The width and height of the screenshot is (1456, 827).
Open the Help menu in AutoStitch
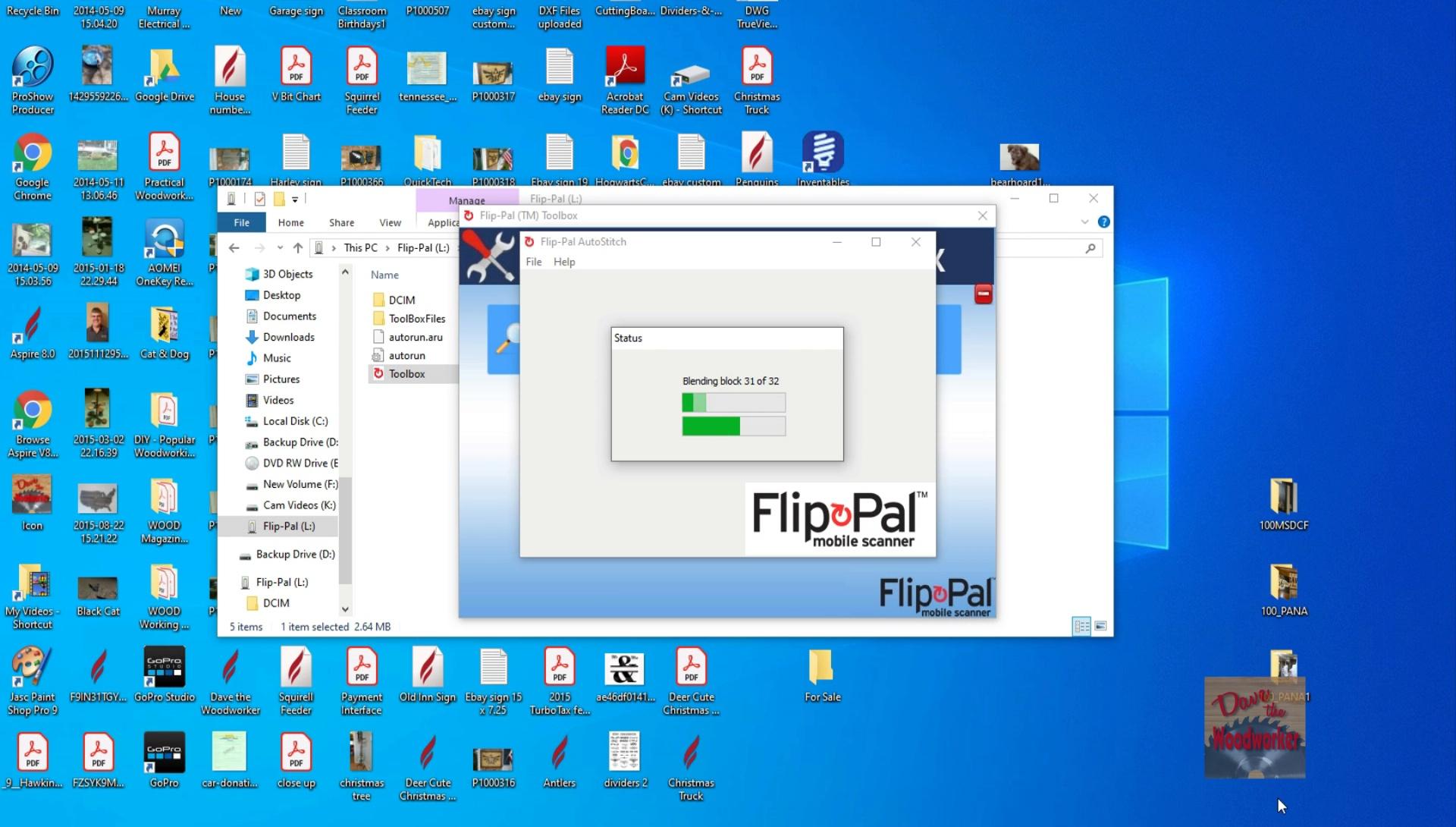564,262
